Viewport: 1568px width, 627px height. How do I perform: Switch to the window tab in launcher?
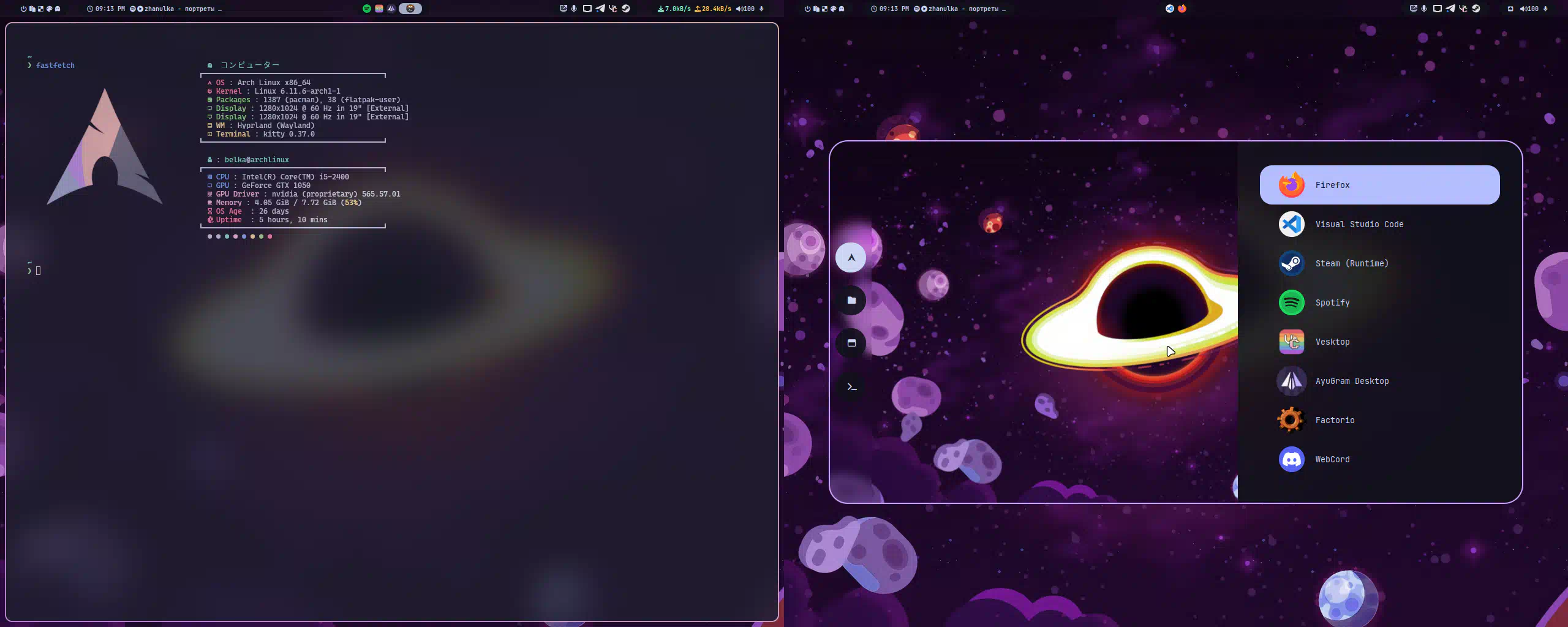coord(851,343)
